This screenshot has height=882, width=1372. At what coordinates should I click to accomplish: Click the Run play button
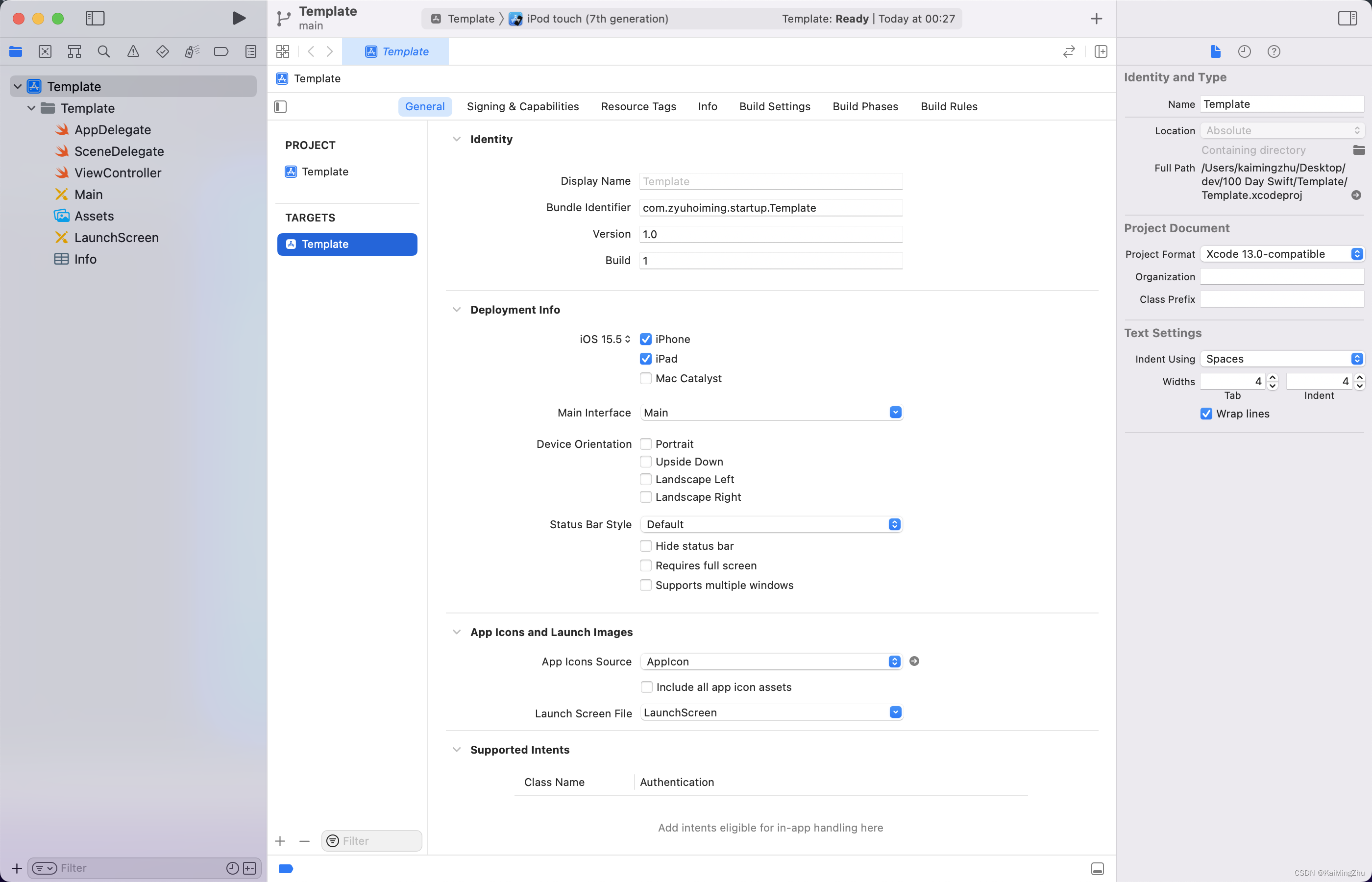(x=239, y=18)
